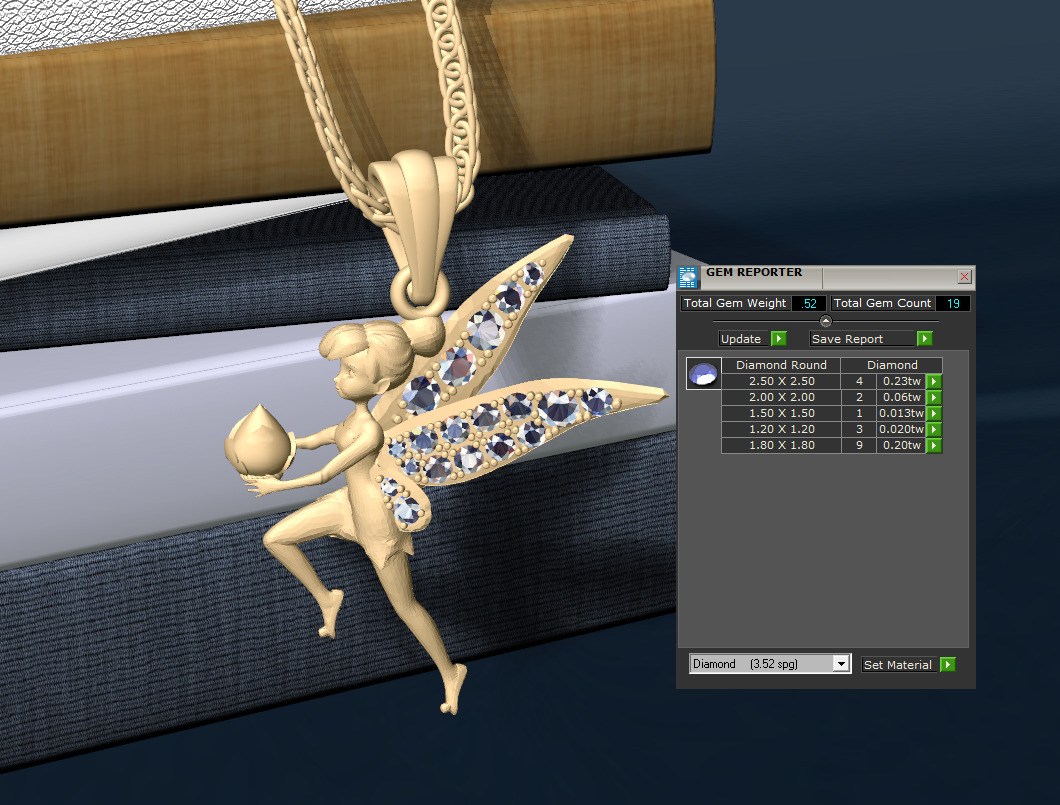Image resolution: width=1060 pixels, height=805 pixels.
Task: Click the green arrow beside Save Report
Action: click(925, 339)
